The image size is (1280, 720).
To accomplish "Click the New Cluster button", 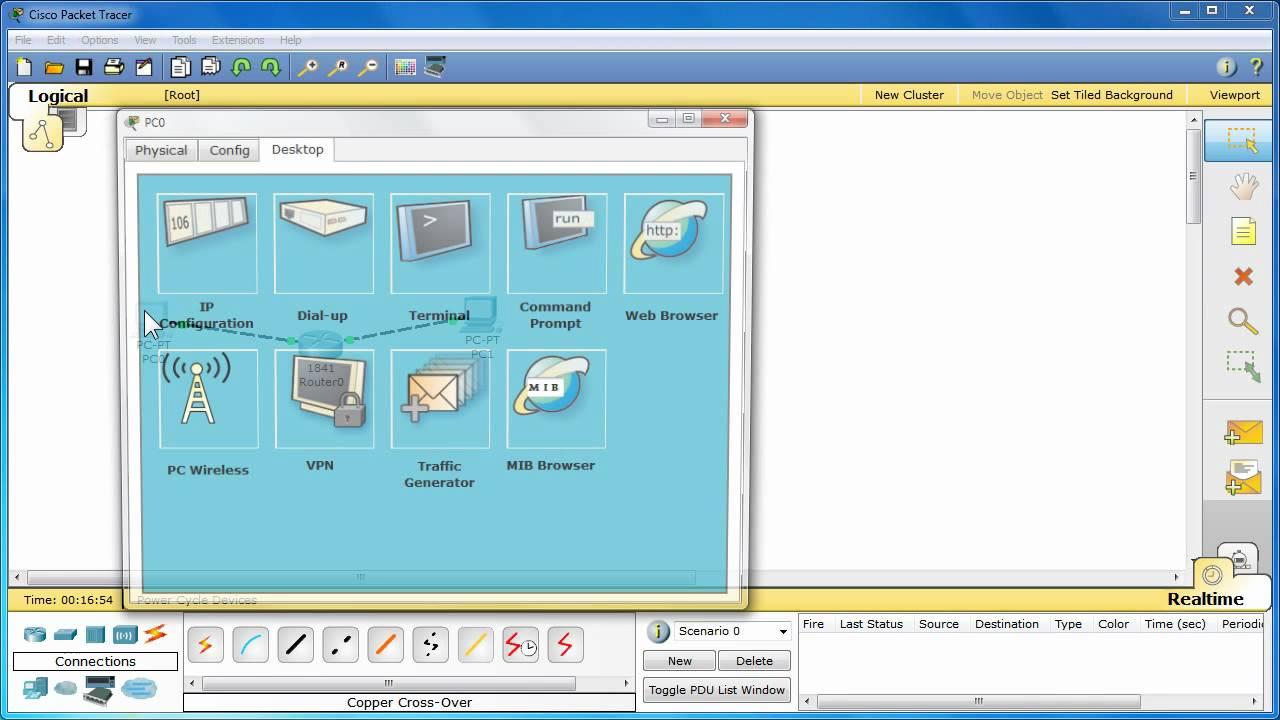I will pos(908,95).
